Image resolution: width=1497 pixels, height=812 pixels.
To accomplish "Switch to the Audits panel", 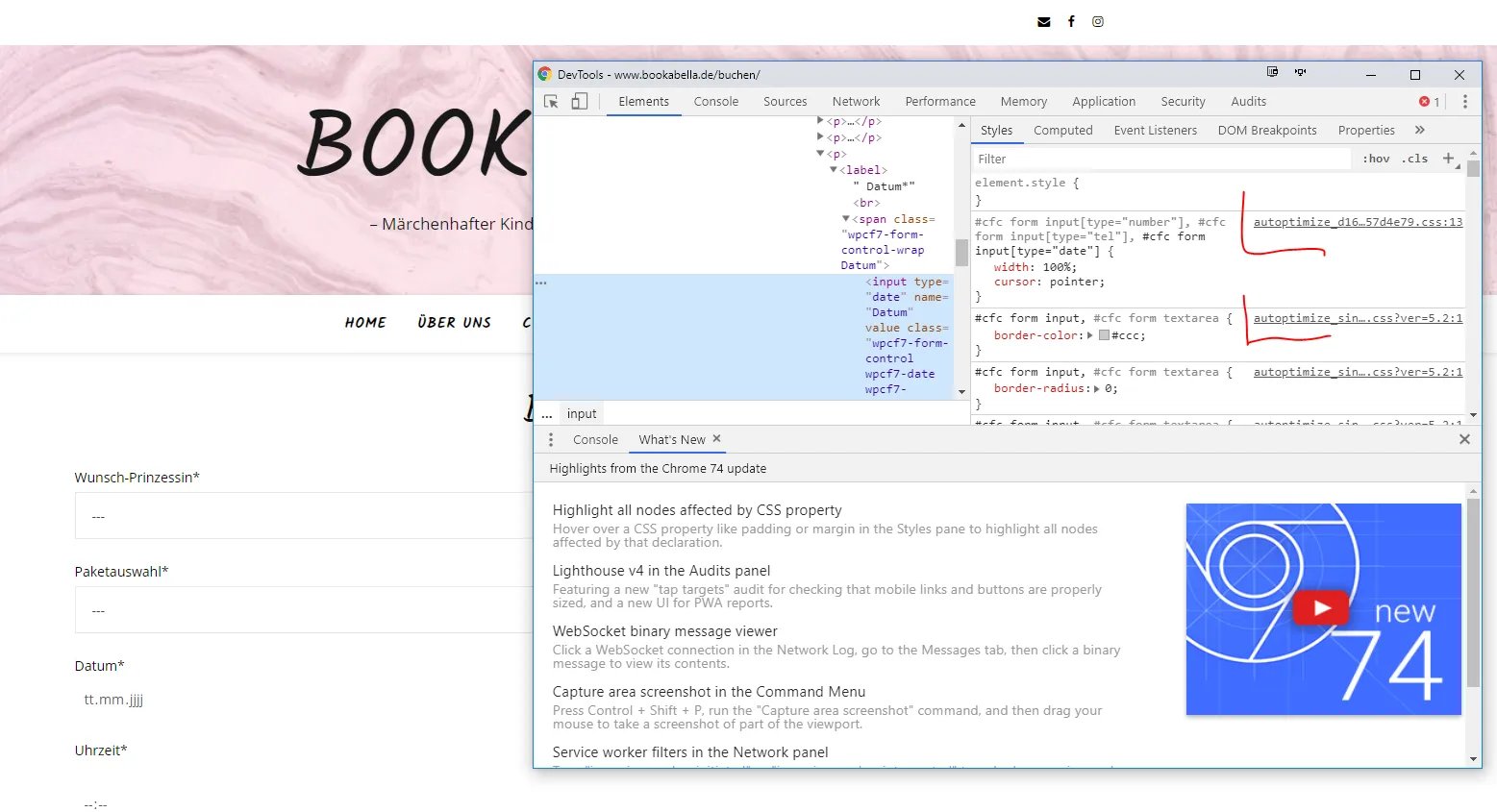I will (1248, 102).
